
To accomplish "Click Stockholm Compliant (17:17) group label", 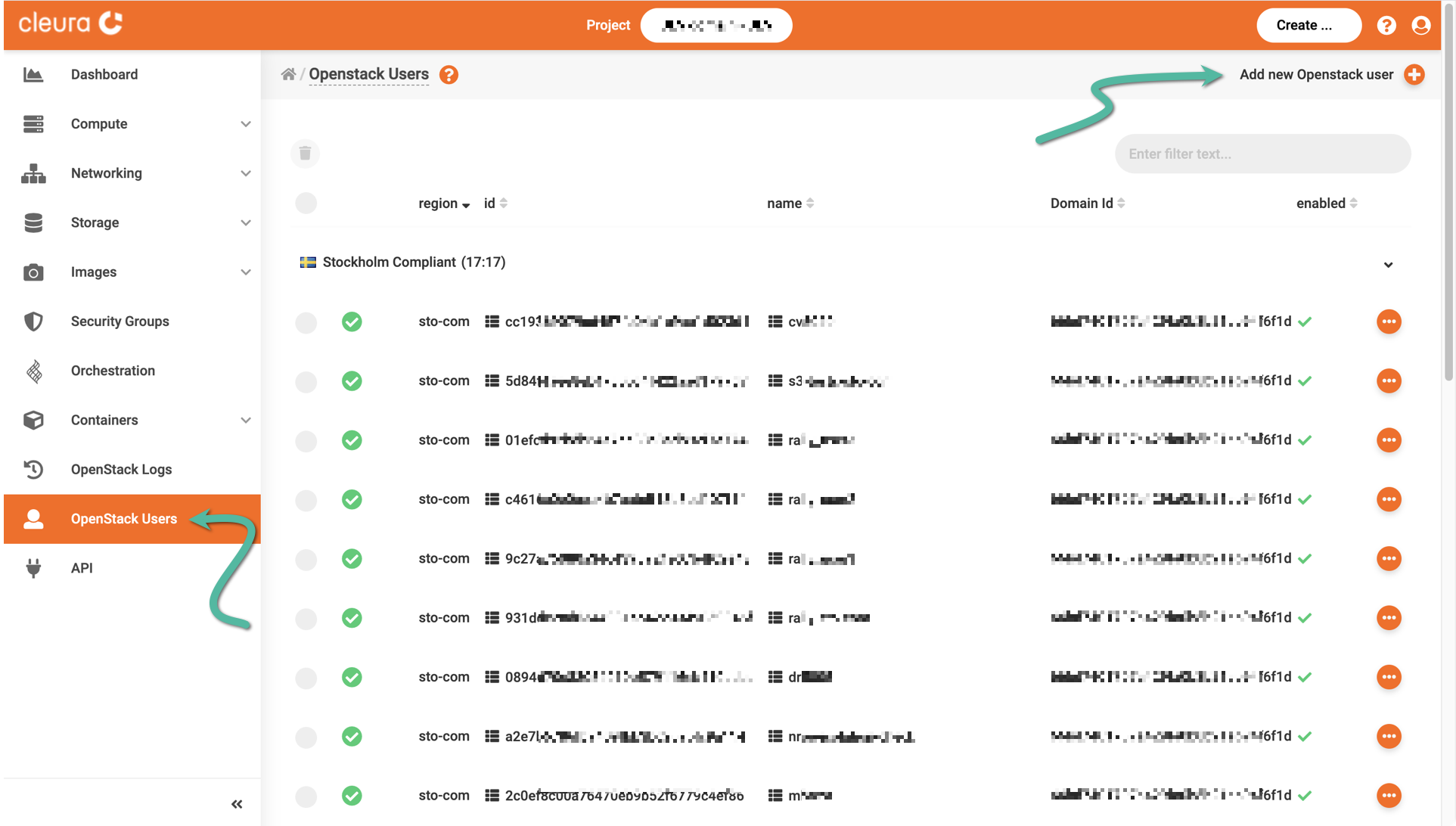I will click(x=414, y=262).
